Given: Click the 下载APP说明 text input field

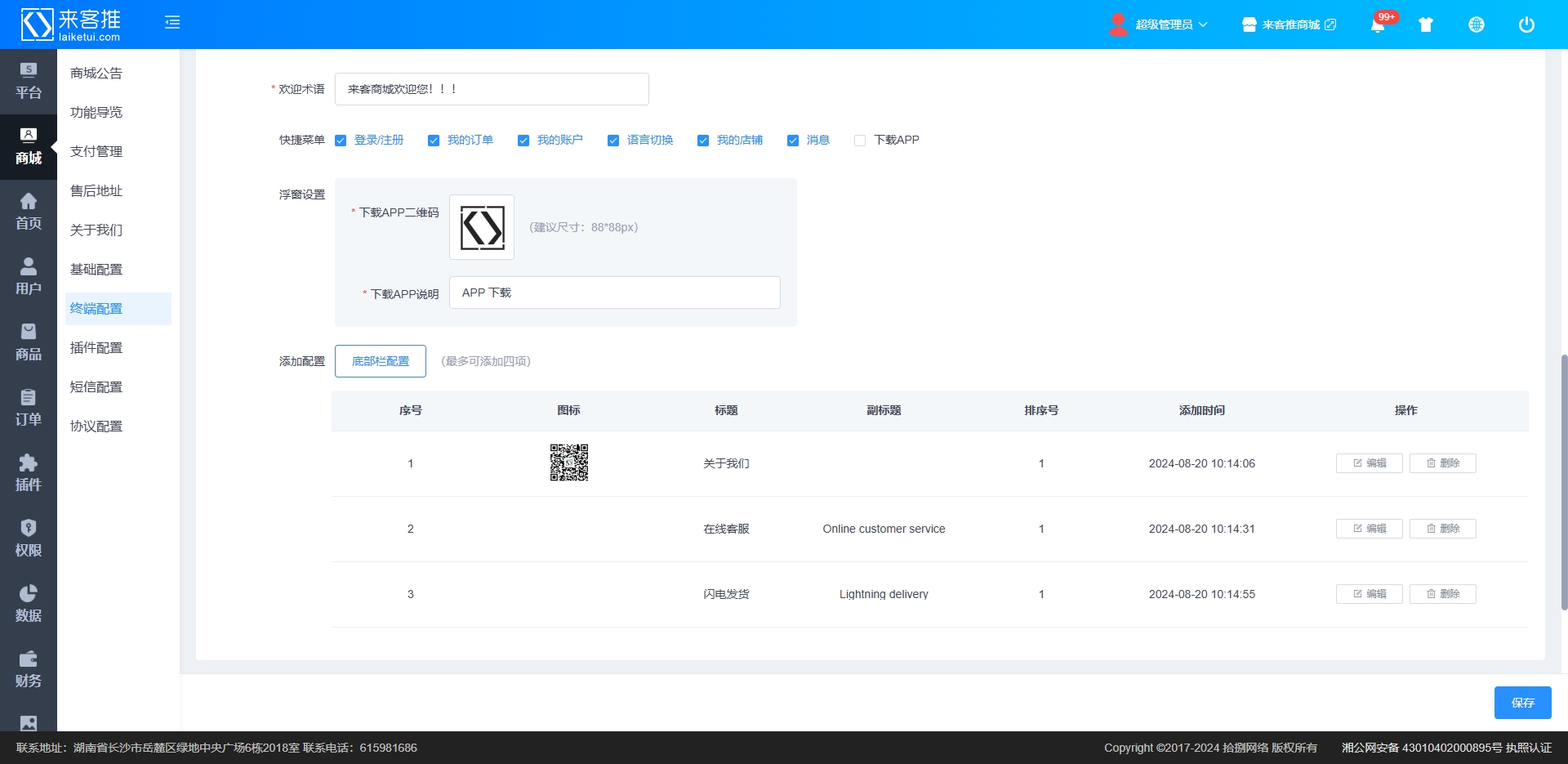Looking at the screenshot, I should tap(614, 293).
